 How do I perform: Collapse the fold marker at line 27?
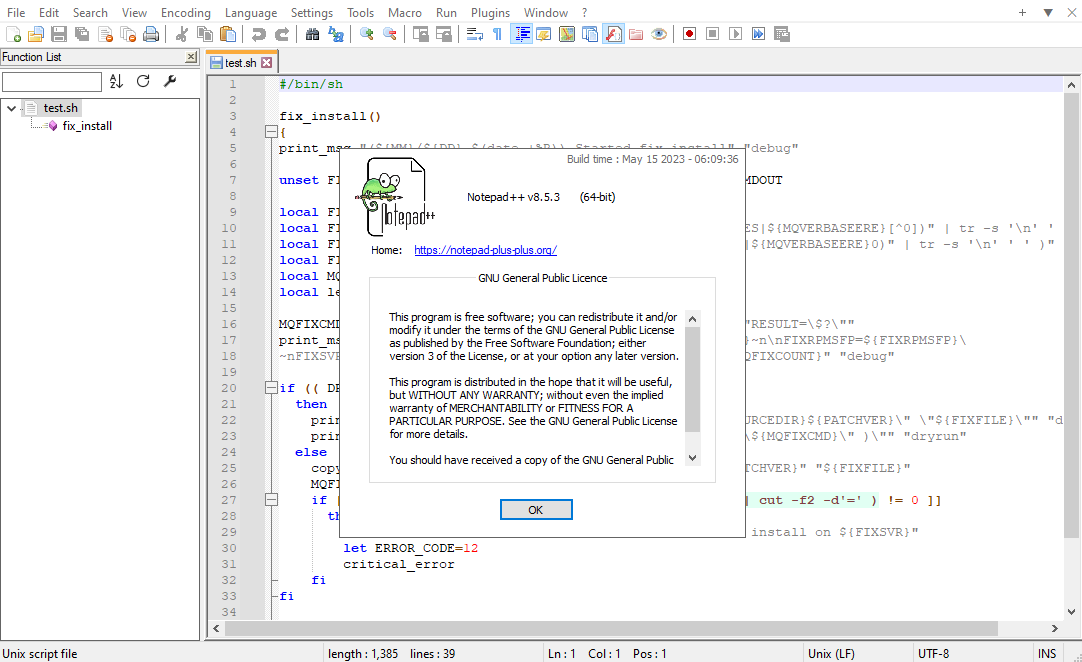[271, 500]
